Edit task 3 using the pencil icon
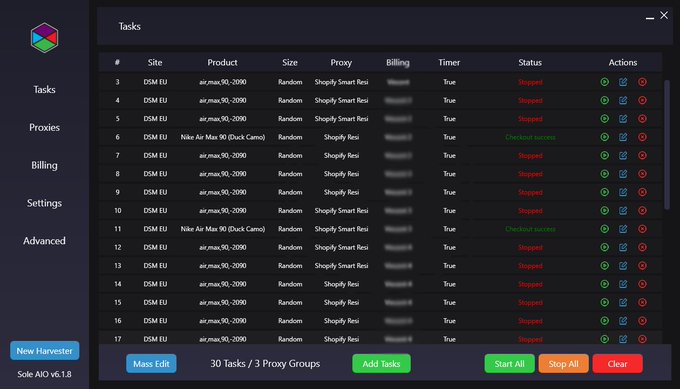The height and width of the screenshot is (389, 680). [x=623, y=82]
